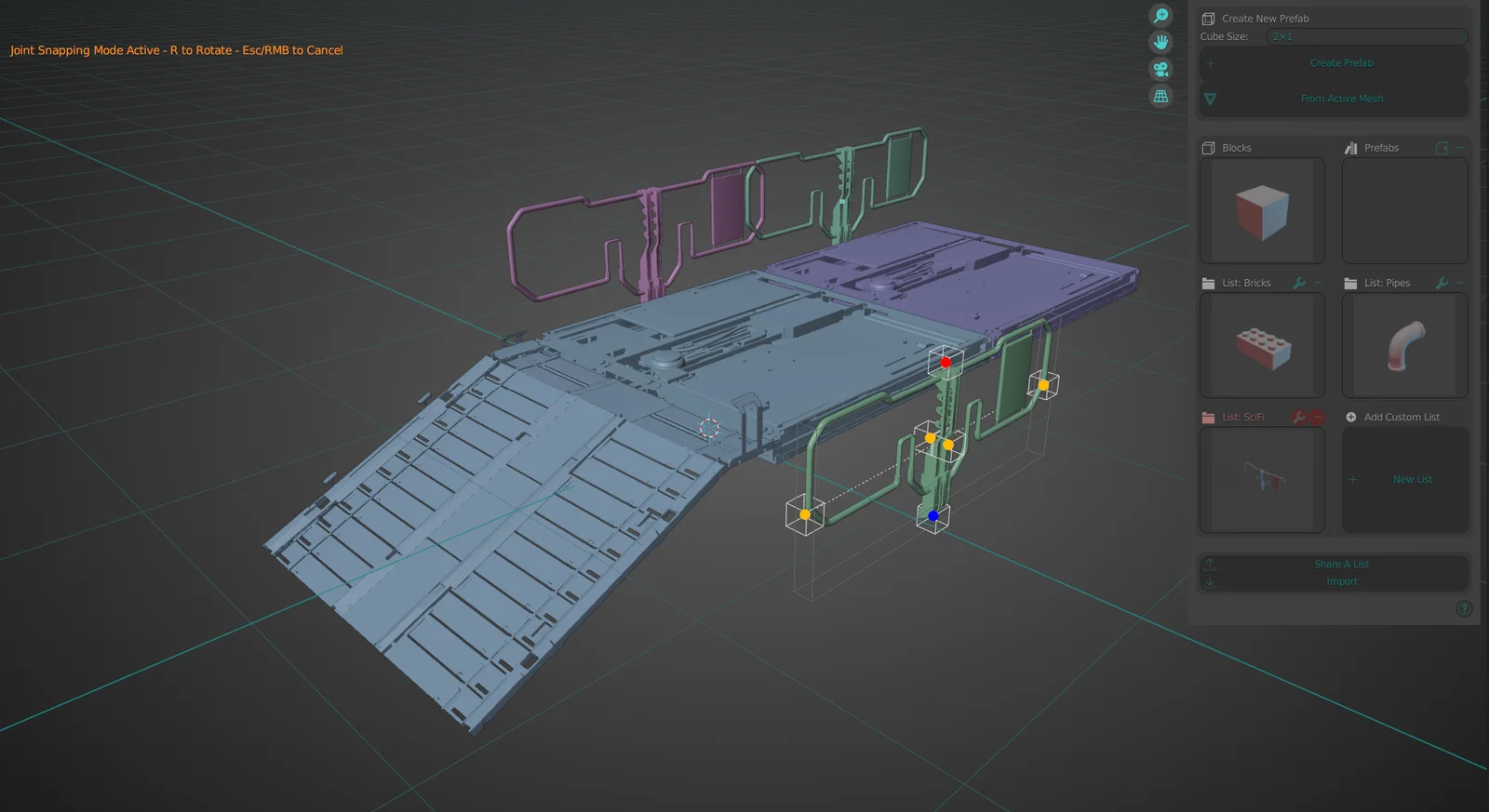1489x812 pixels.
Task: Click the List: Bricks folder icon
Action: coord(1208,283)
